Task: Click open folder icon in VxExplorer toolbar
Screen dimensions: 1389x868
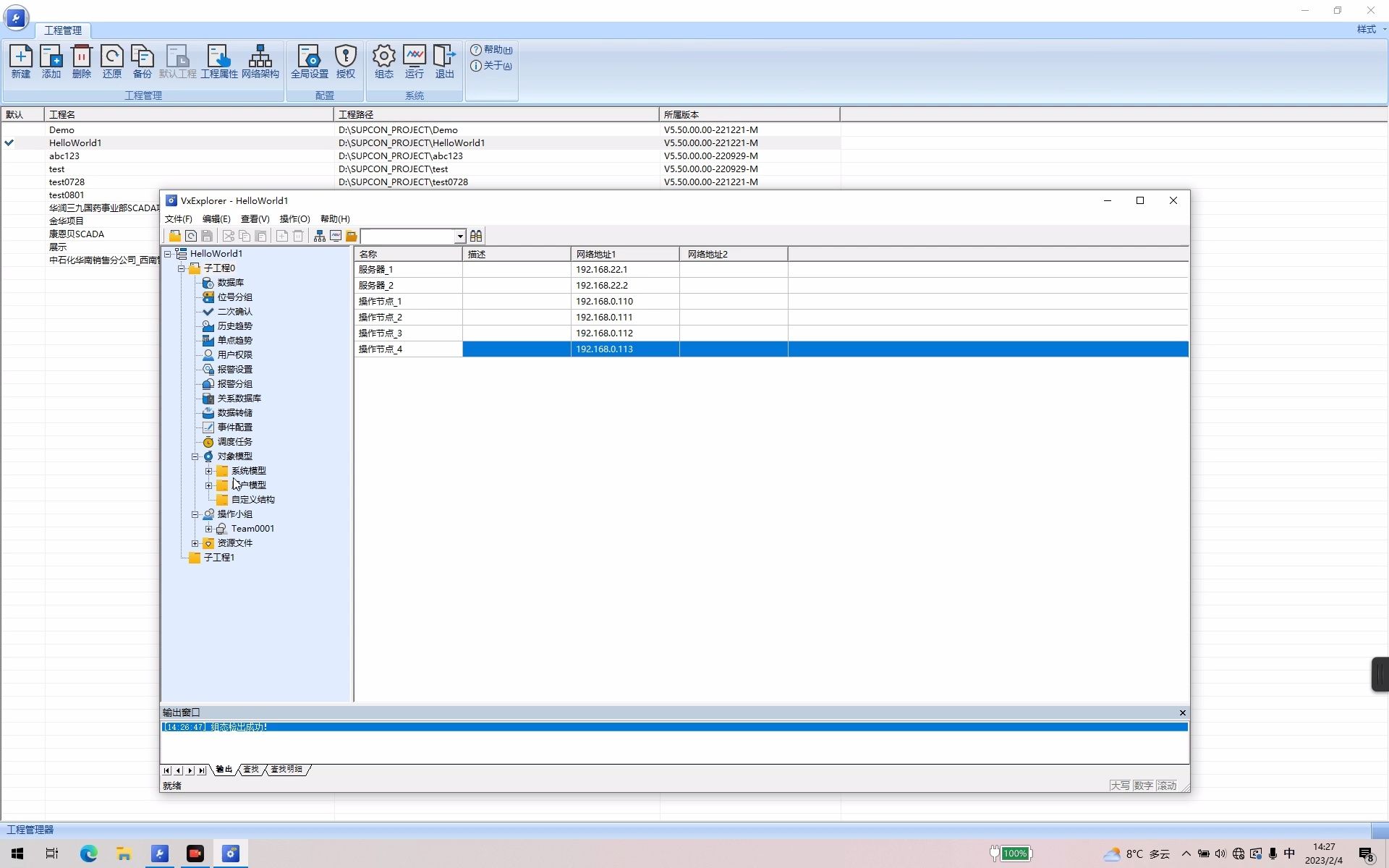Action: click(x=174, y=236)
